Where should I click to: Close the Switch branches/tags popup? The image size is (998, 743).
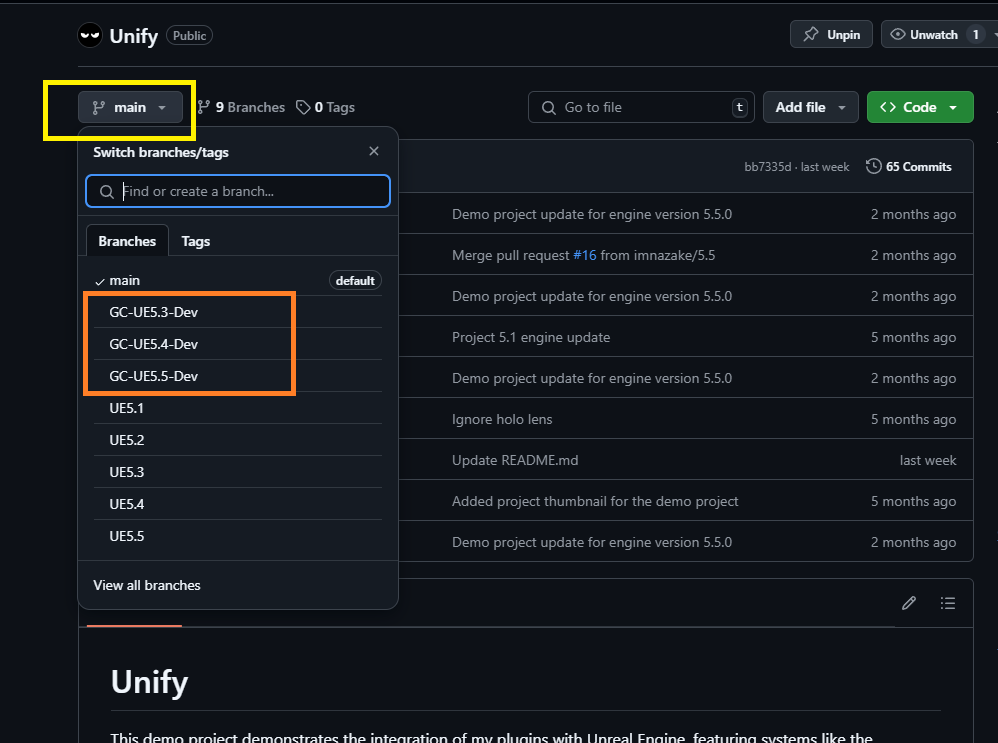(374, 151)
